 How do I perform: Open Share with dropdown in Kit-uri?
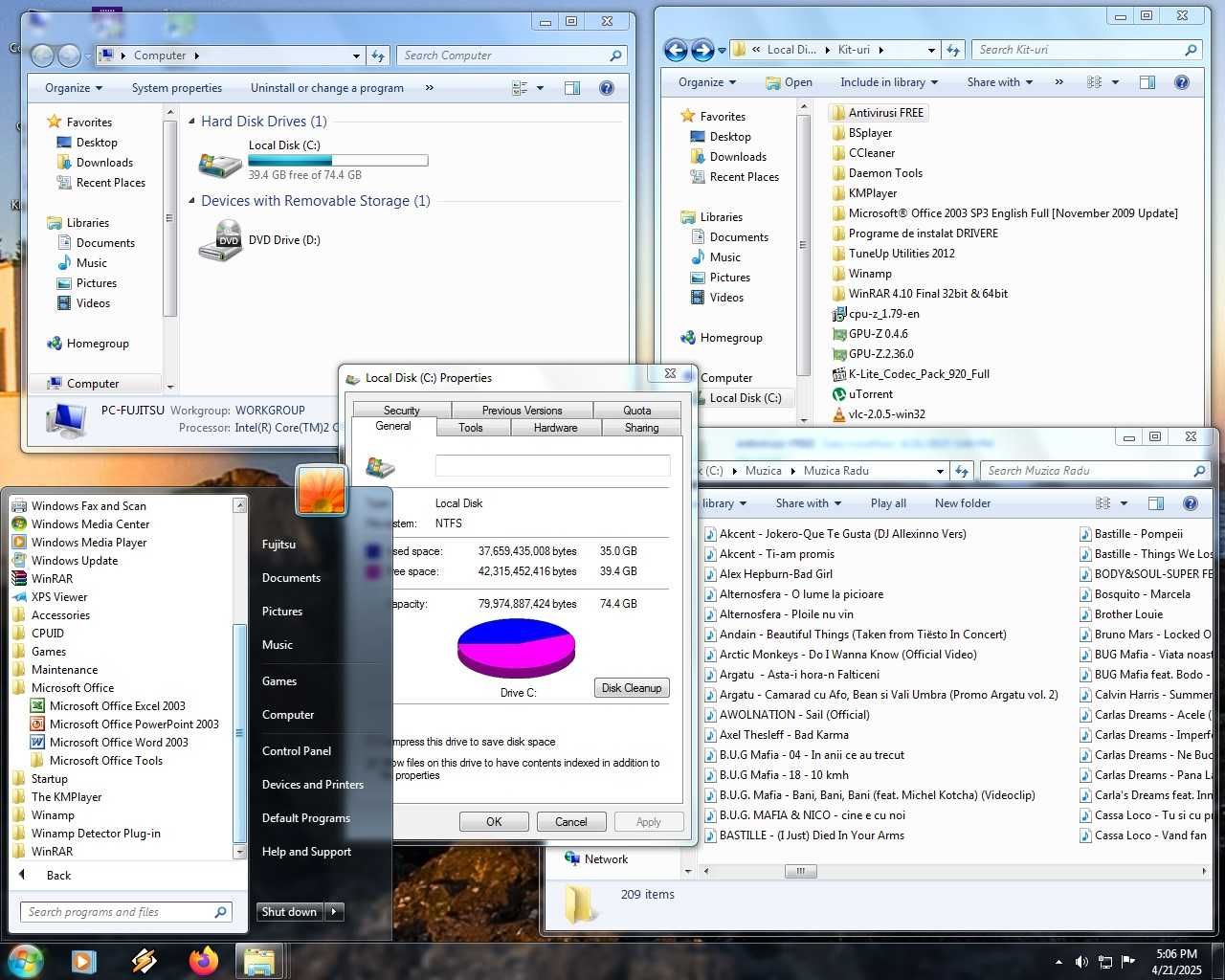1000,82
